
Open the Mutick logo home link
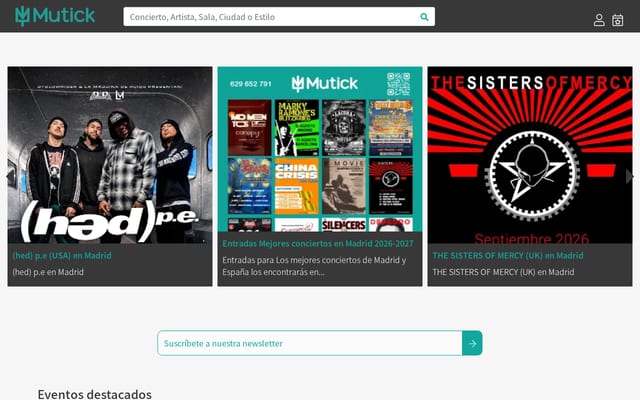coord(55,16)
